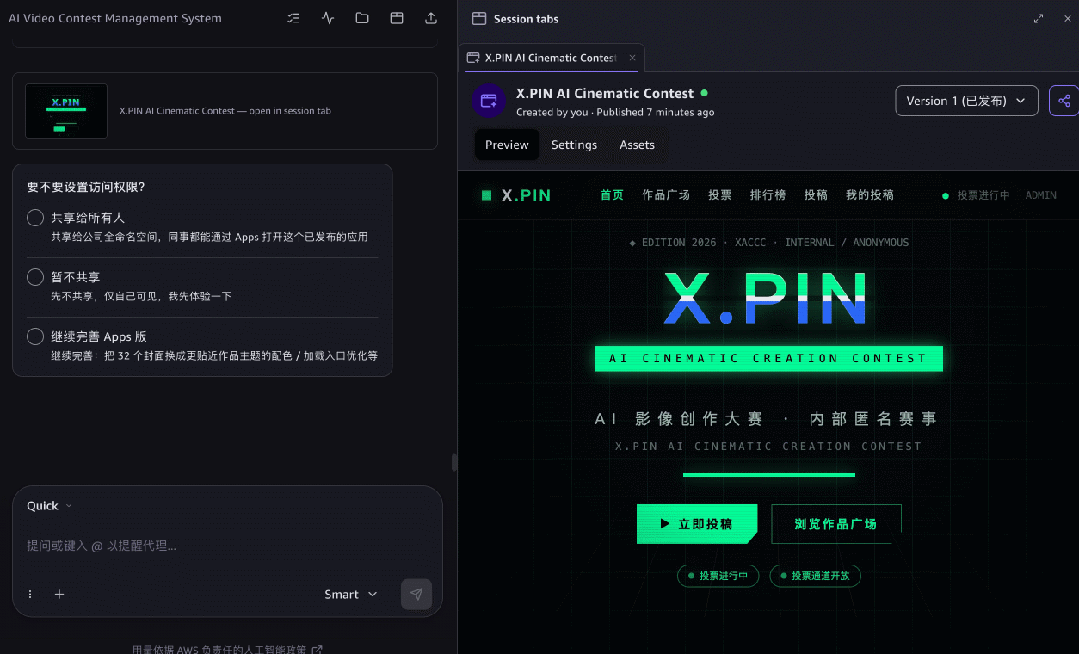Open the Smart model dropdown
This screenshot has height=654, width=1079.
pyautogui.click(x=351, y=594)
